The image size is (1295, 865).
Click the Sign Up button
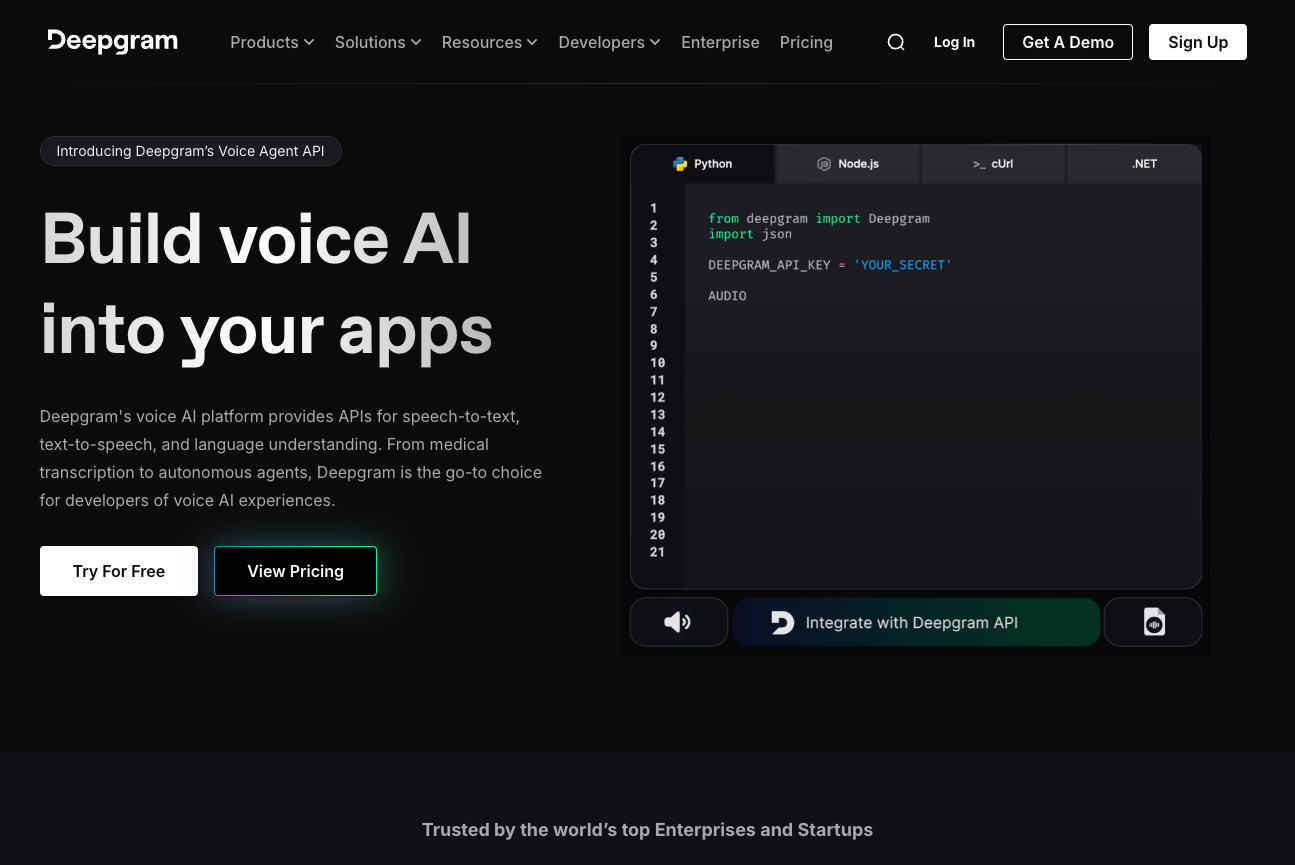(x=1198, y=42)
